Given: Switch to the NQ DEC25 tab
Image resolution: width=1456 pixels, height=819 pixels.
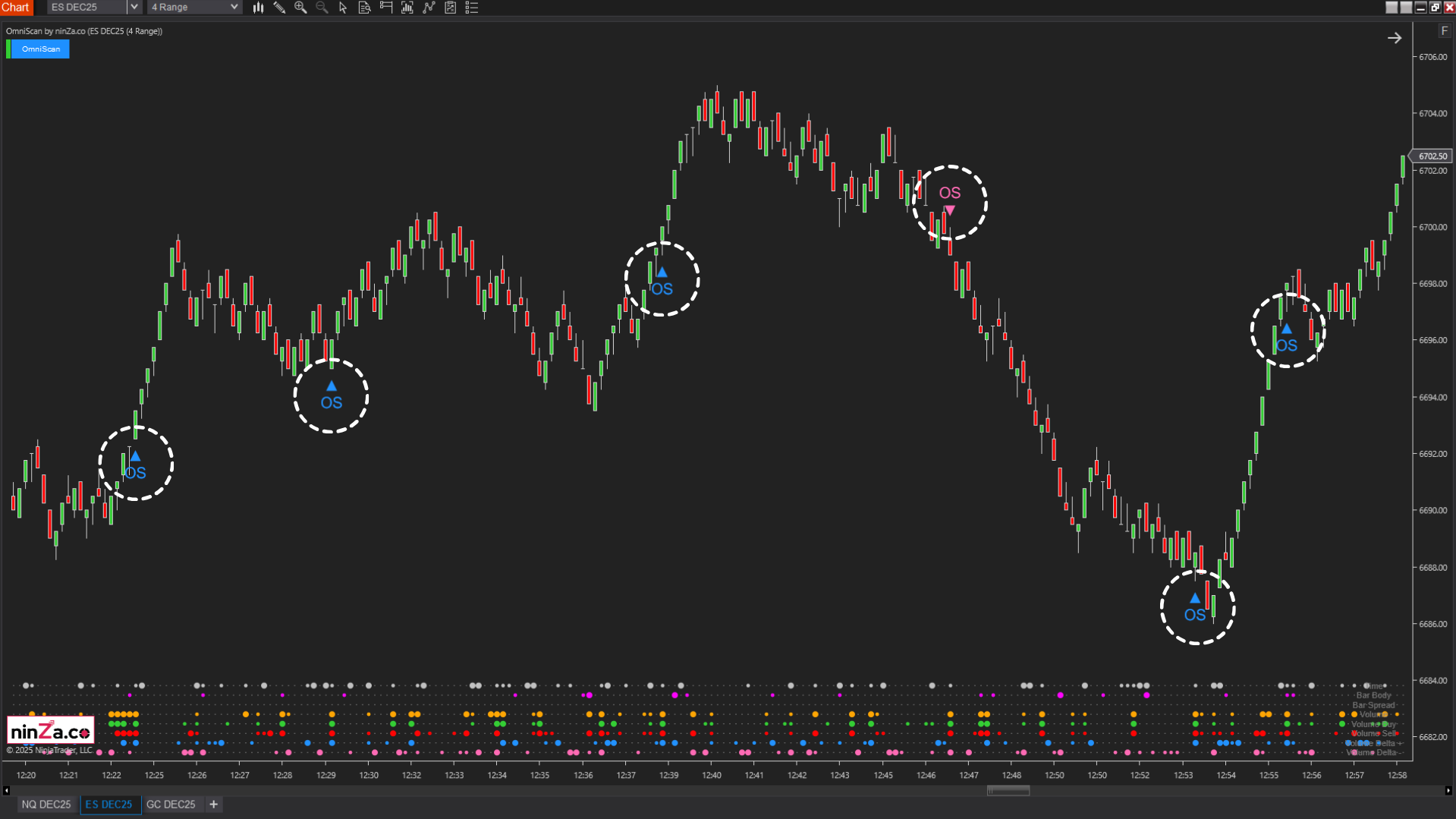Looking at the screenshot, I should [x=46, y=804].
